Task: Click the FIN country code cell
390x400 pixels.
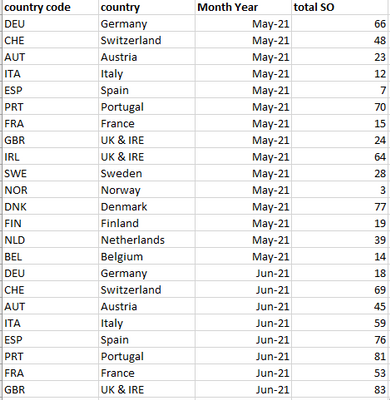Action: [x=51, y=223]
